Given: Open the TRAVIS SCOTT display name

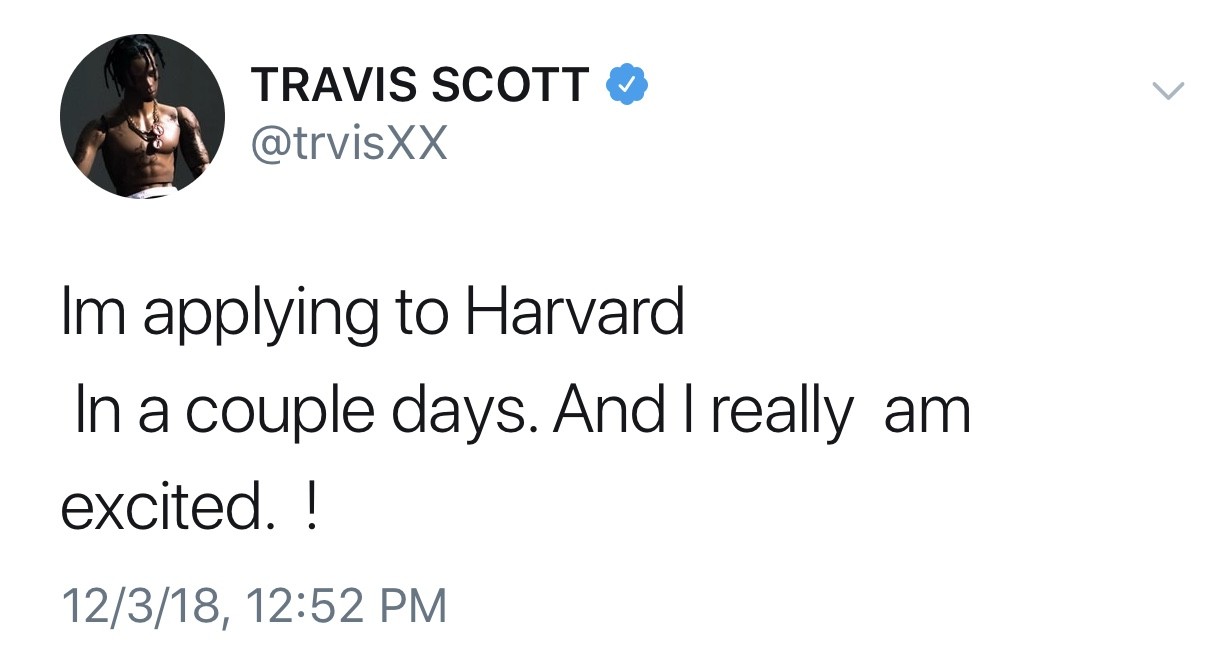Looking at the screenshot, I should 420,87.
